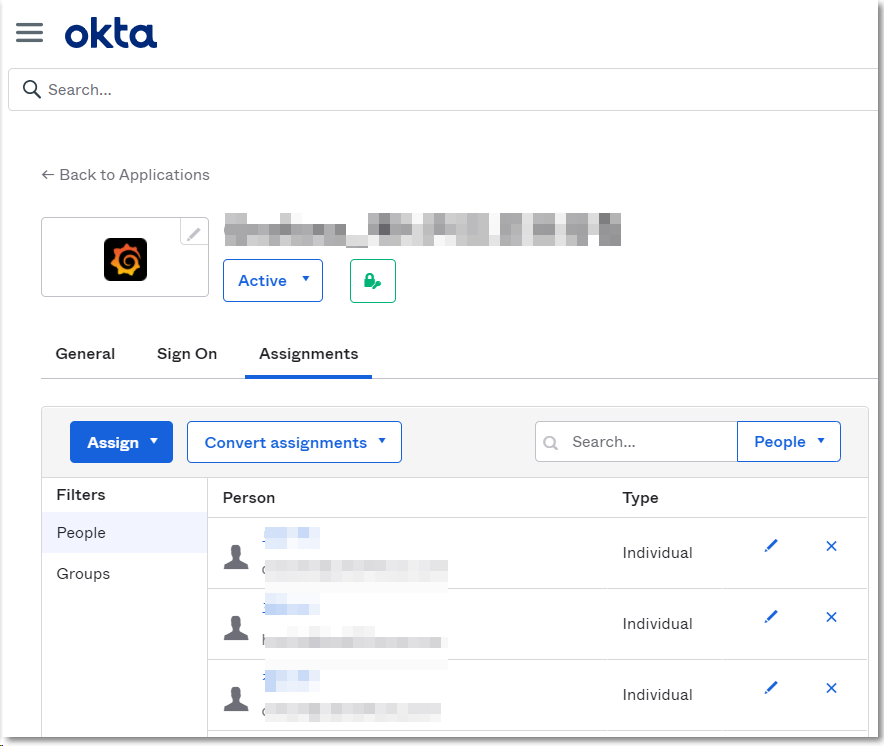Edit the app logo with pencil icon

[x=194, y=232]
